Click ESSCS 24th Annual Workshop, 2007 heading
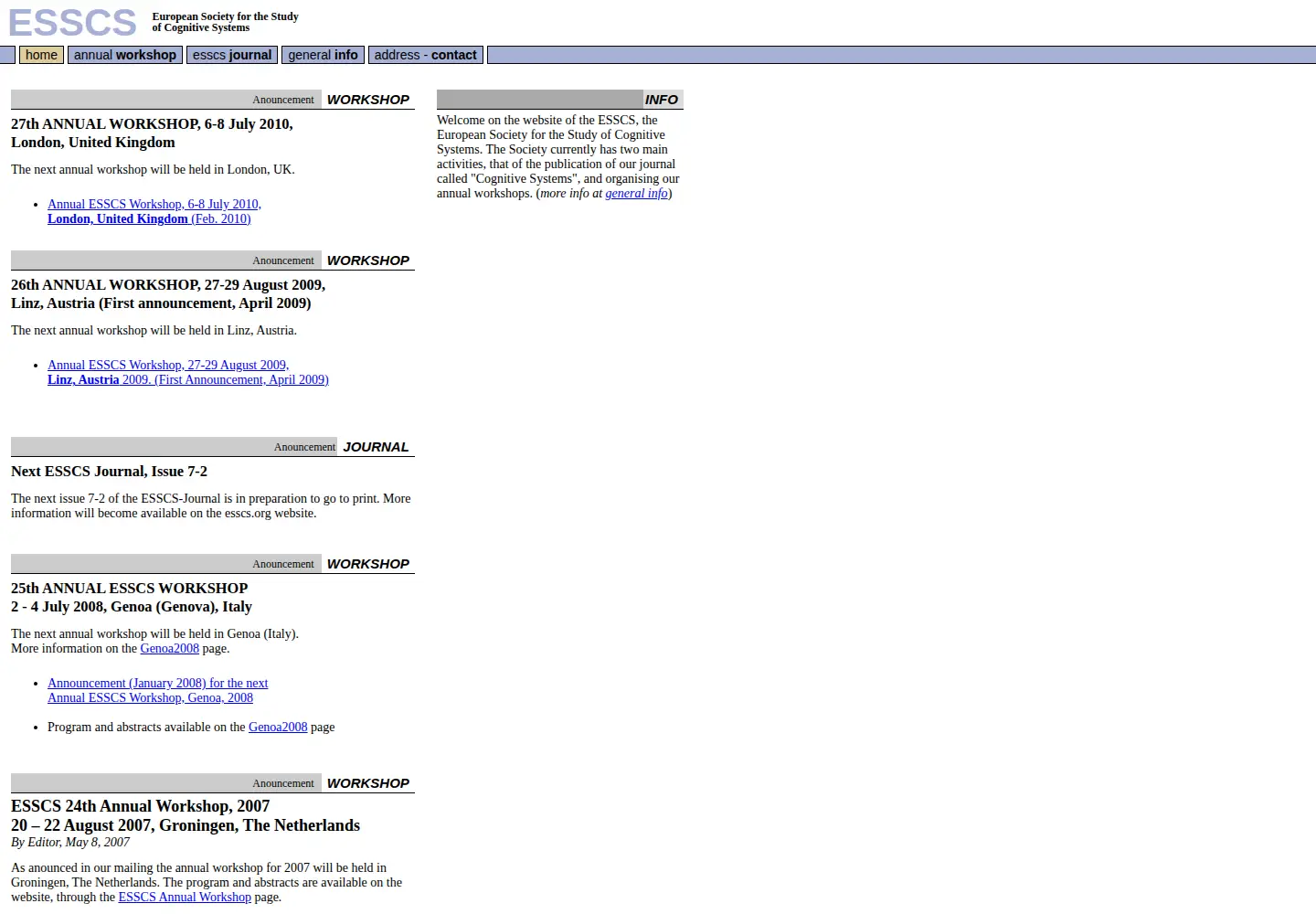 pos(186,815)
